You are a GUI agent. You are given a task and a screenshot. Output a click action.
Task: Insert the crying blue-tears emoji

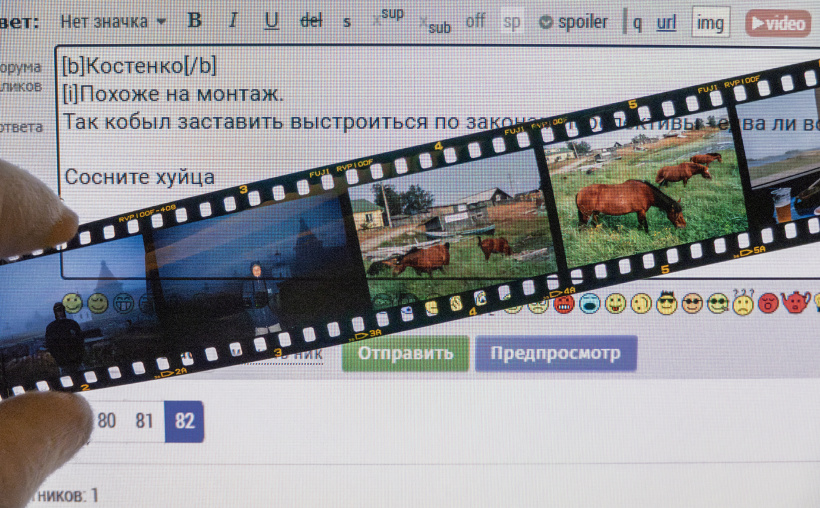coord(590,302)
